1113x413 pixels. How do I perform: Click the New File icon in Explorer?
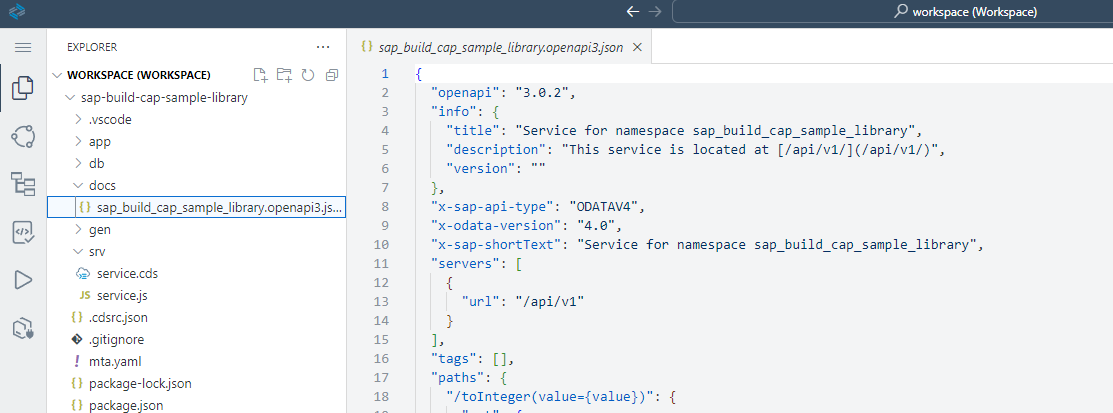(x=261, y=75)
